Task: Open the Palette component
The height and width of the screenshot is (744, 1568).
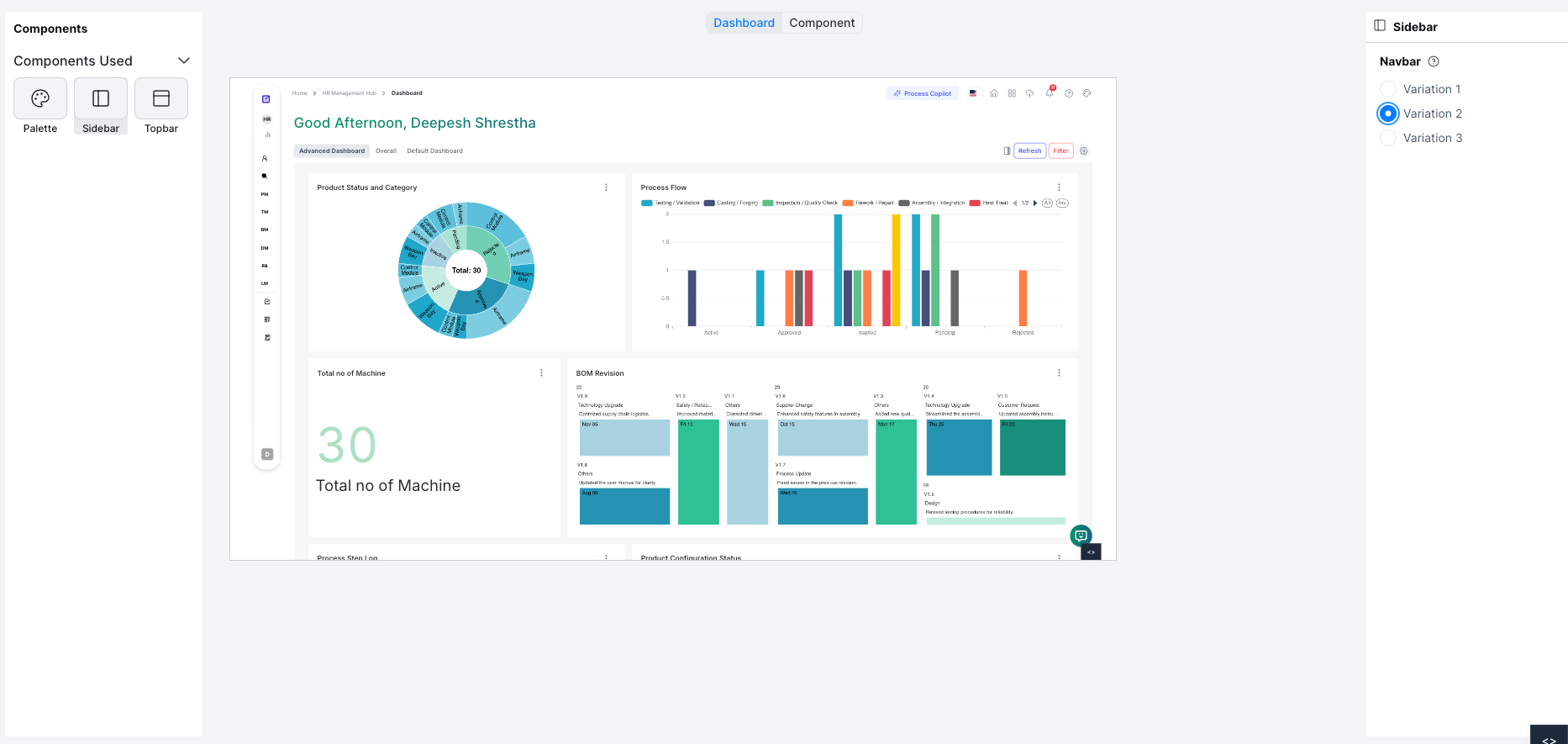Action: (40, 106)
